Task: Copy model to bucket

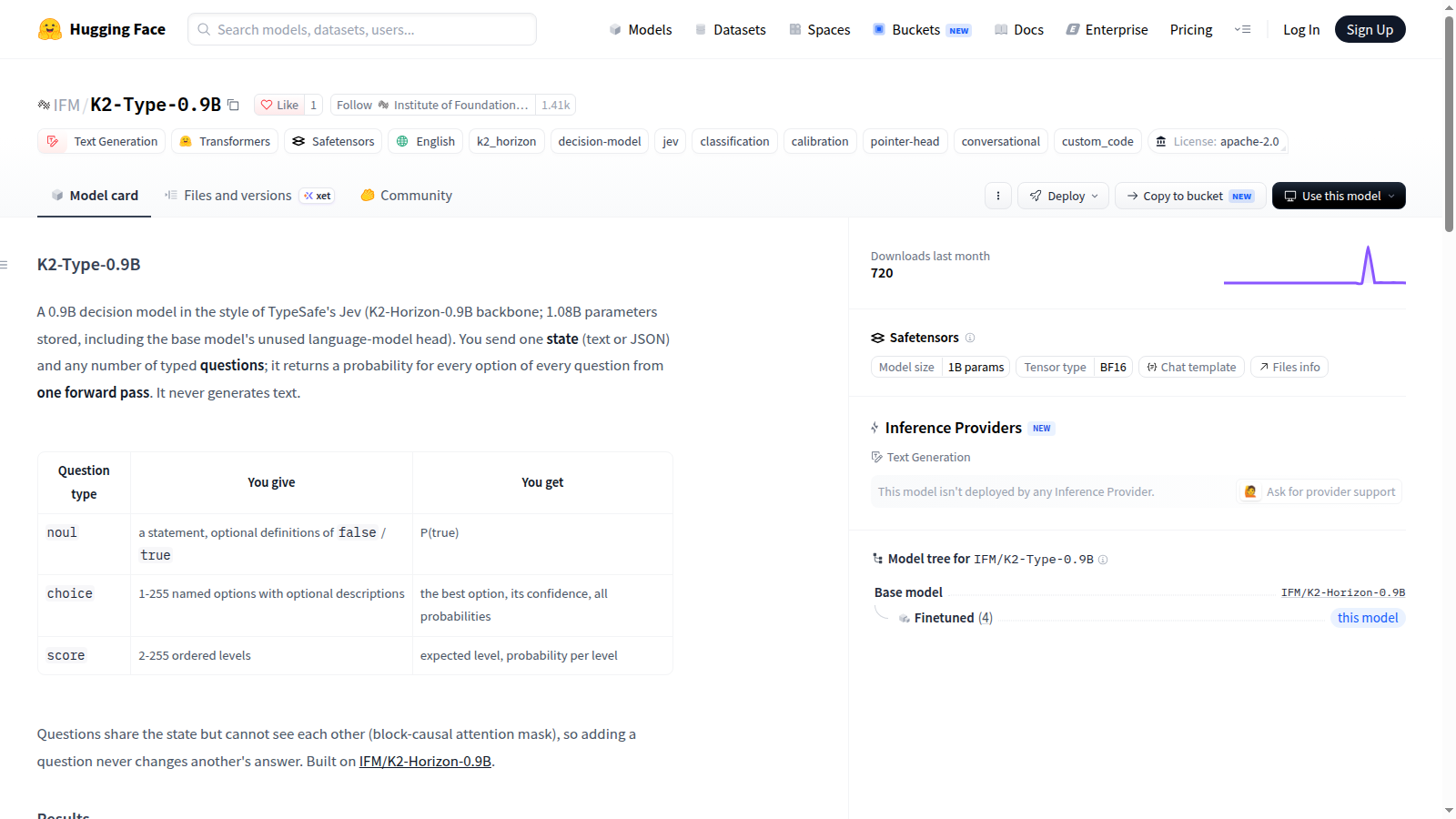Action: (x=1190, y=196)
